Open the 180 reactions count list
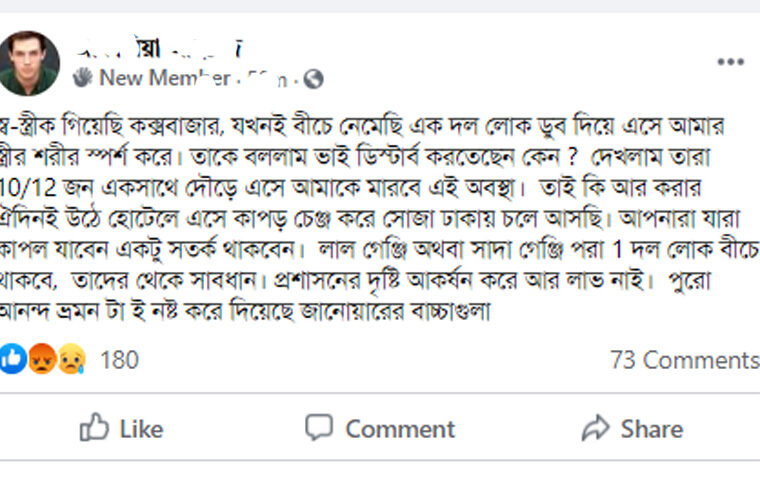Screen dimensions: 760x483 (x=120, y=360)
